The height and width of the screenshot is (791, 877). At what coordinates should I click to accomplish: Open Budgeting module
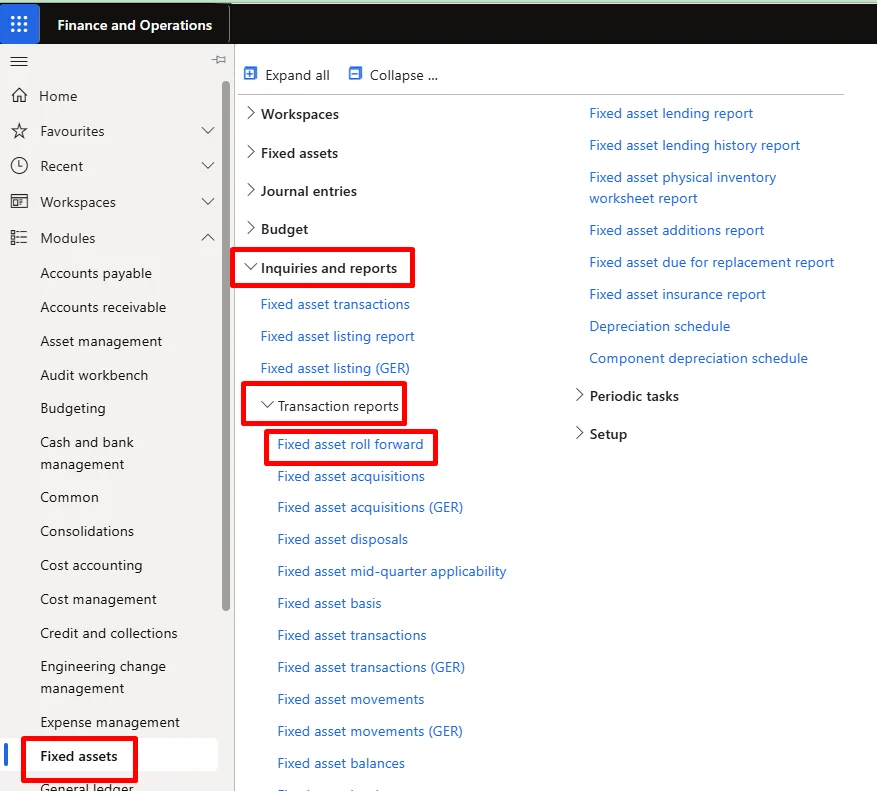click(x=73, y=408)
